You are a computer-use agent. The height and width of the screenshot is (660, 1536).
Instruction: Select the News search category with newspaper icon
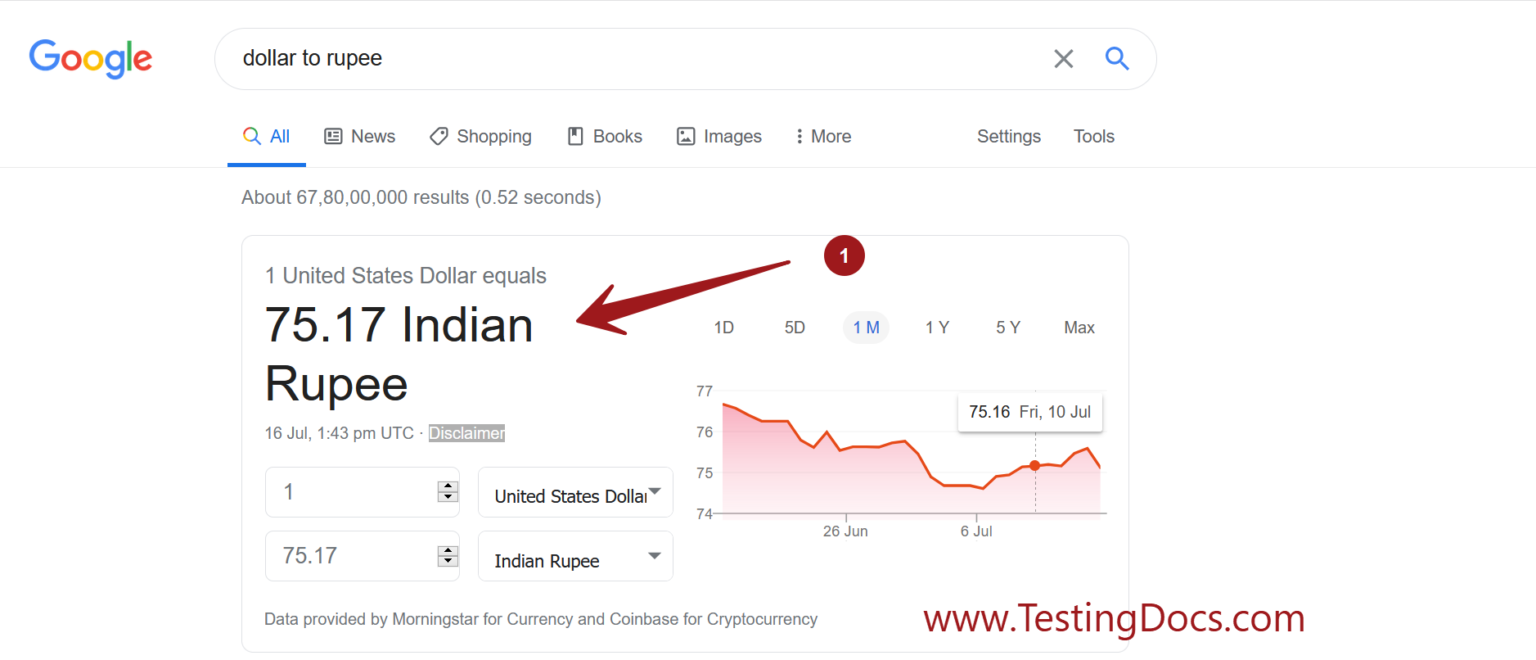359,136
